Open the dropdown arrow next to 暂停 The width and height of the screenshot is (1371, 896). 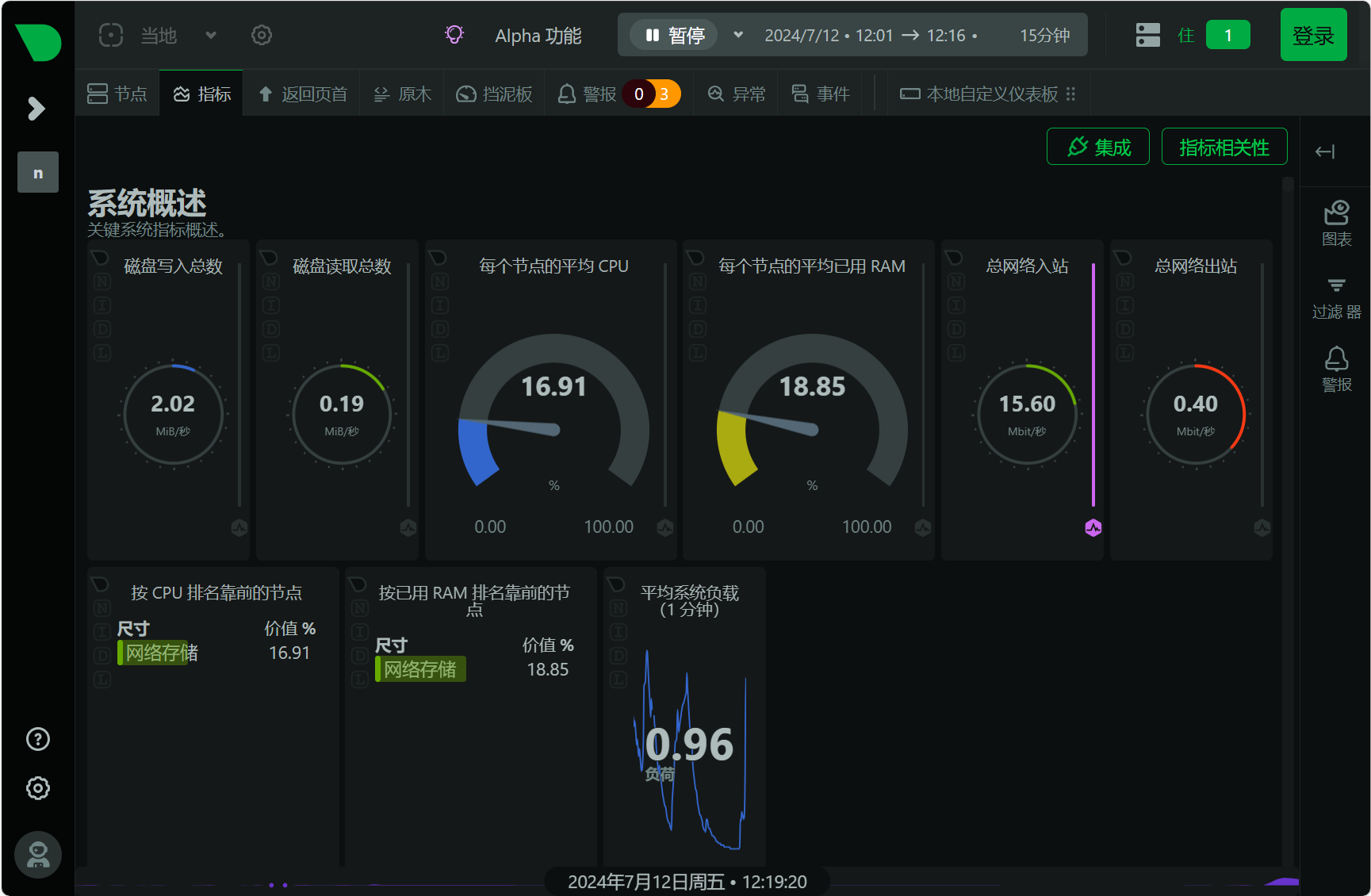(738, 35)
